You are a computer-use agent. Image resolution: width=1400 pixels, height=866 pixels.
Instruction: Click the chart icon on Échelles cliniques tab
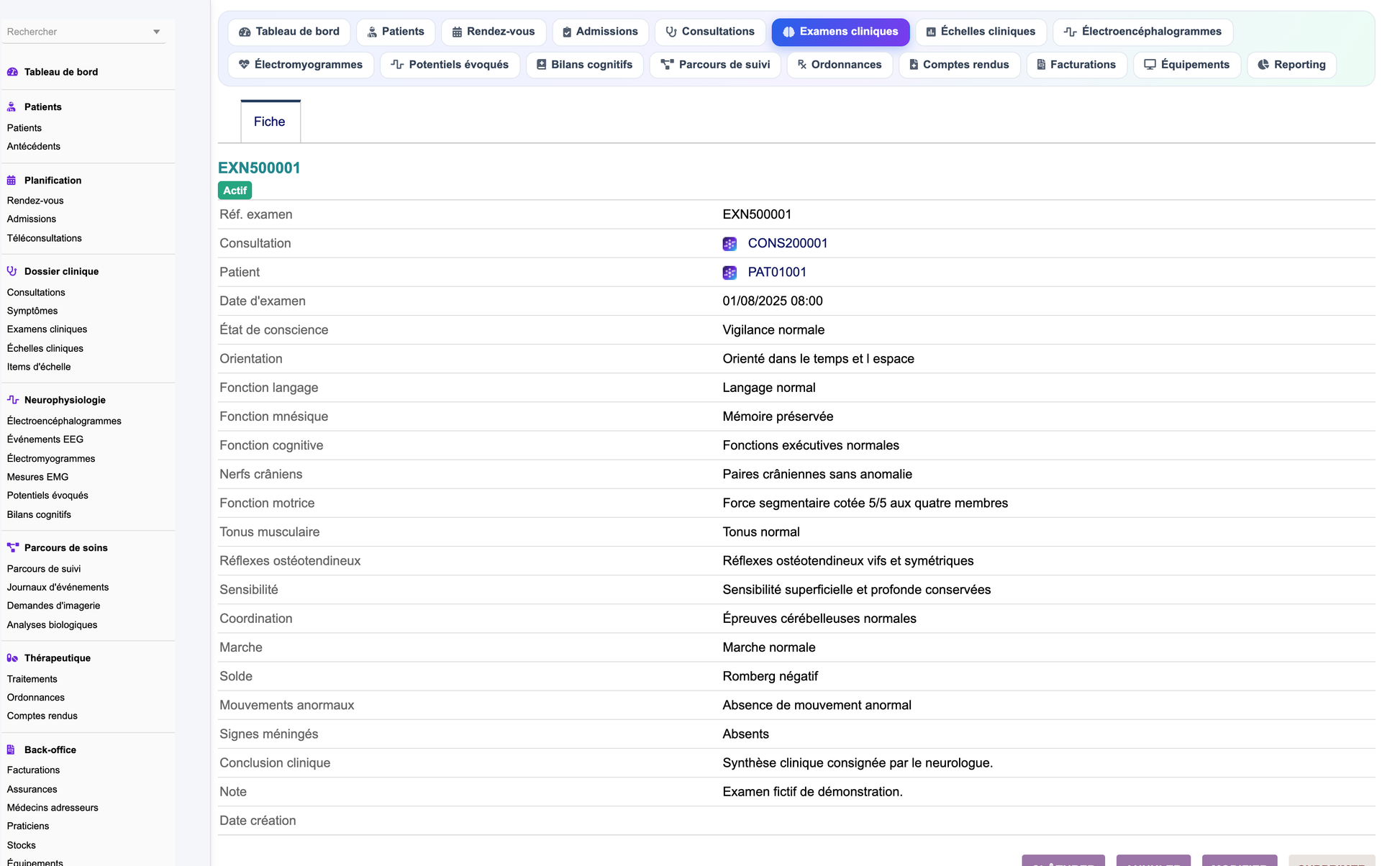931,32
